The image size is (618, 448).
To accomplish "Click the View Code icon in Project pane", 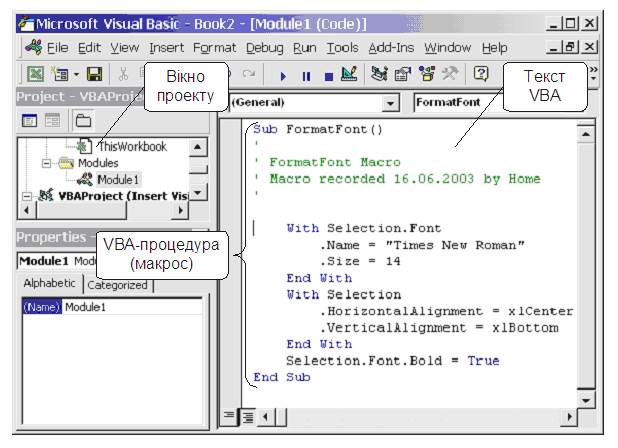I will pyautogui.click(x=30, y=121).
